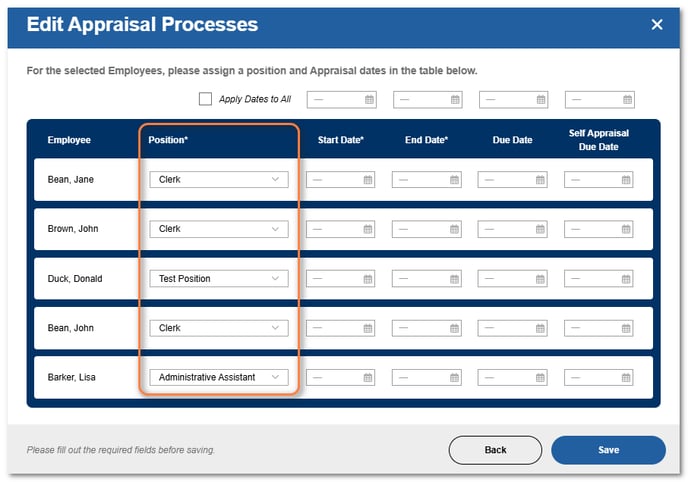The width and height of the screenshot is (688, 482).
Task: Open calendar for Bean, John Self Appraisal Due Date
Action: coord(626,328)
